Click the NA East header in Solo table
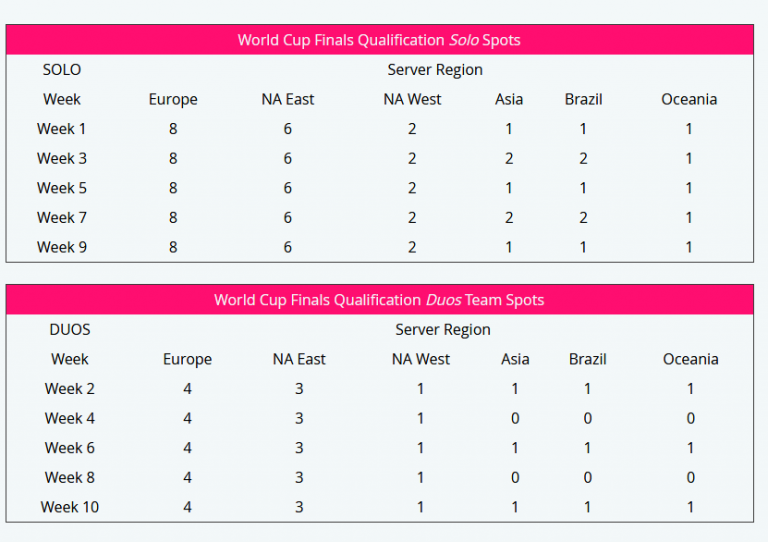This screenshot has height=542, width=768. [288, 99]
